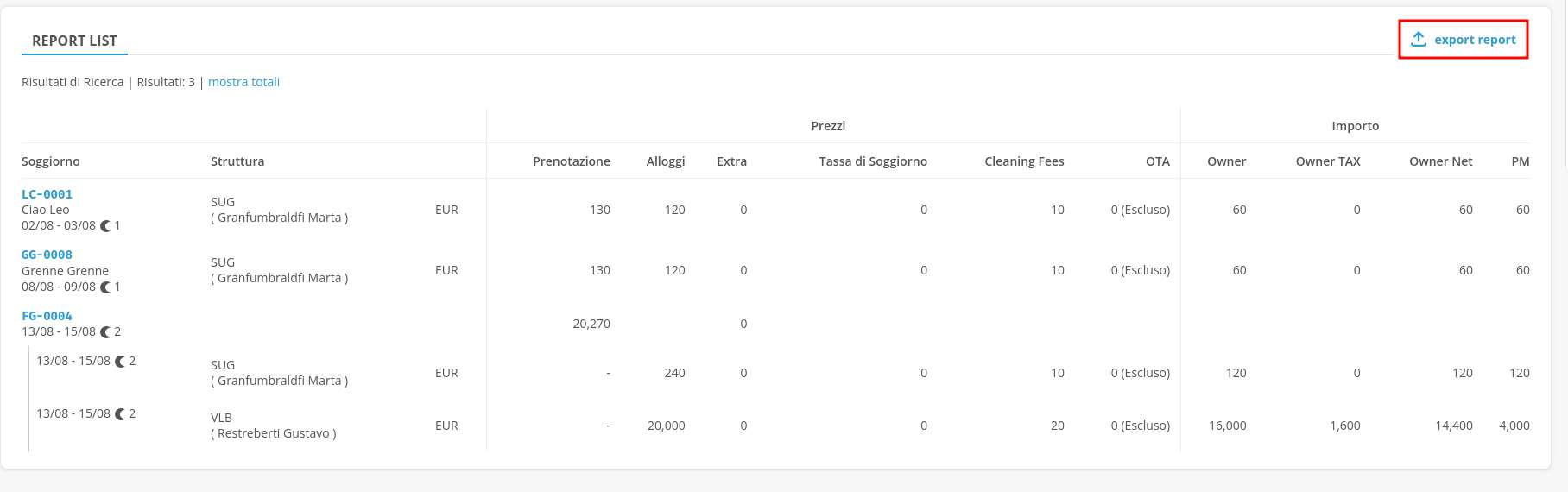Select the Cleaning Fees column header

pyautogui.click(x=1024, y=161)
